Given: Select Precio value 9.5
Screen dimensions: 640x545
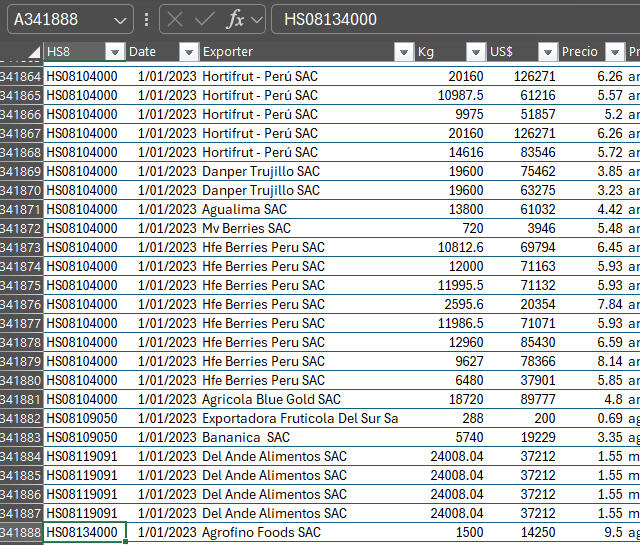Looking at the screenshot, I should 592,532.
